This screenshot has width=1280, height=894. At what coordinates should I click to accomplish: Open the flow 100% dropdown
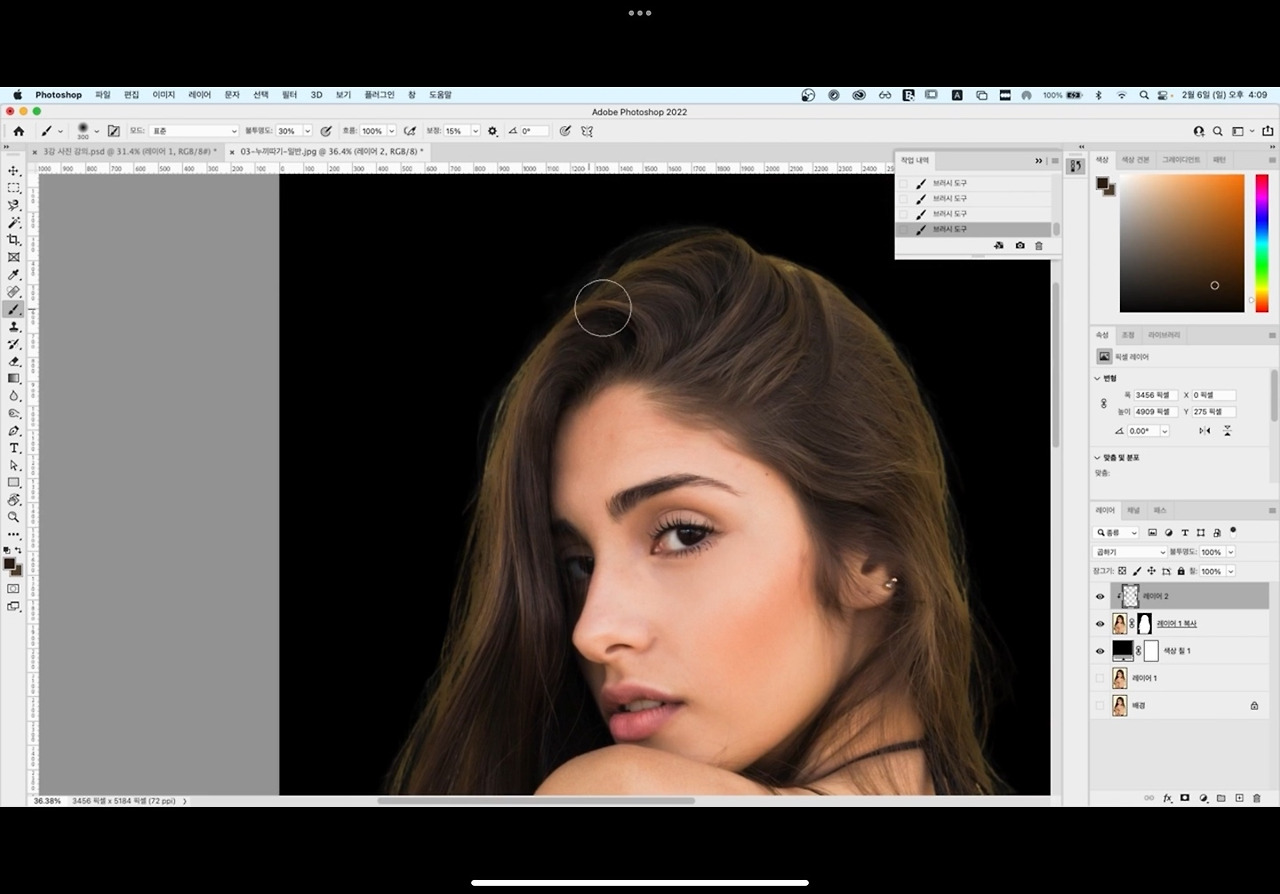pos(391,131)
